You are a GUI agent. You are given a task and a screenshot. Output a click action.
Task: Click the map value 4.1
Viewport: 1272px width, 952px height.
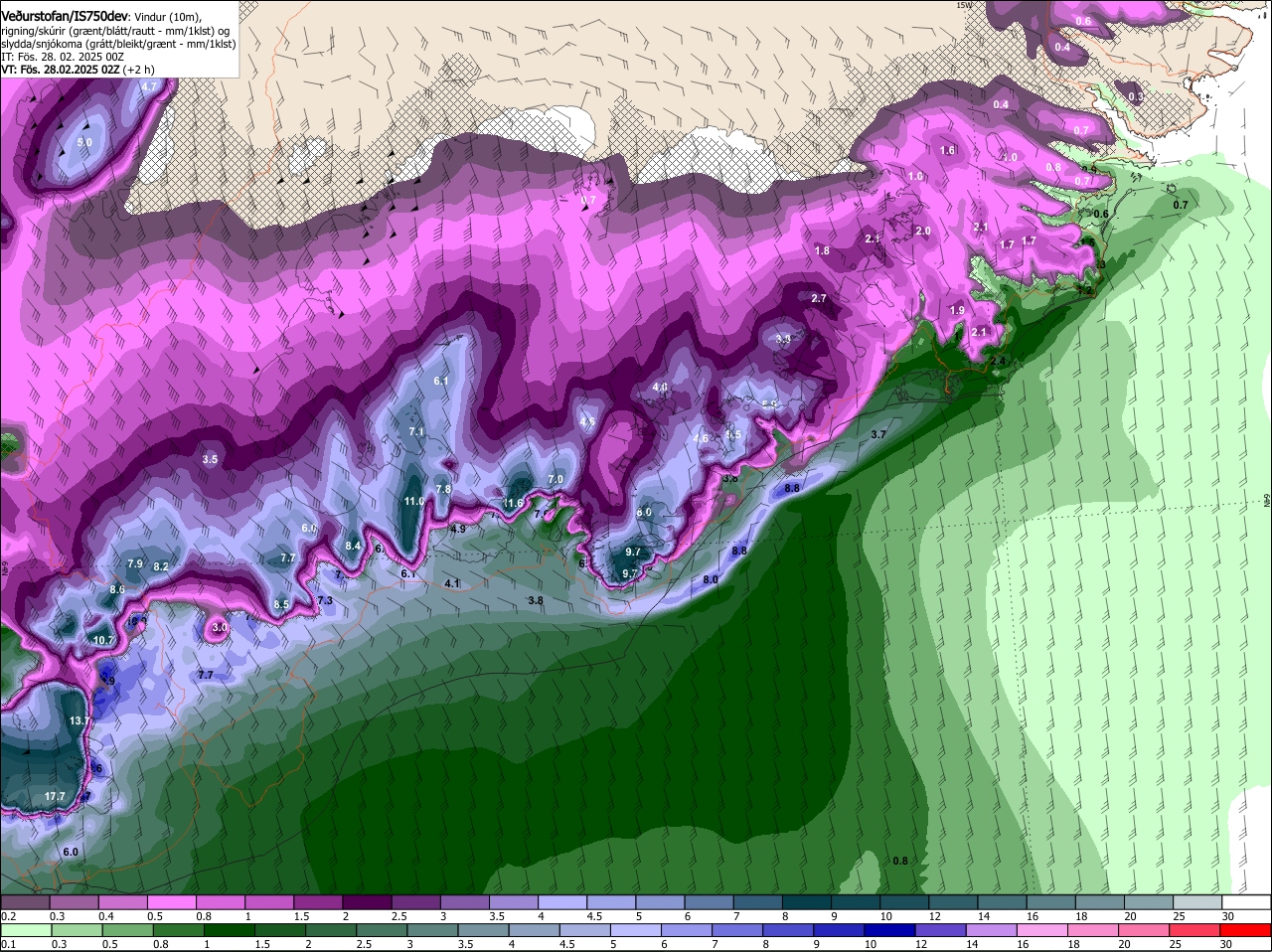click(x=452, y=583)
